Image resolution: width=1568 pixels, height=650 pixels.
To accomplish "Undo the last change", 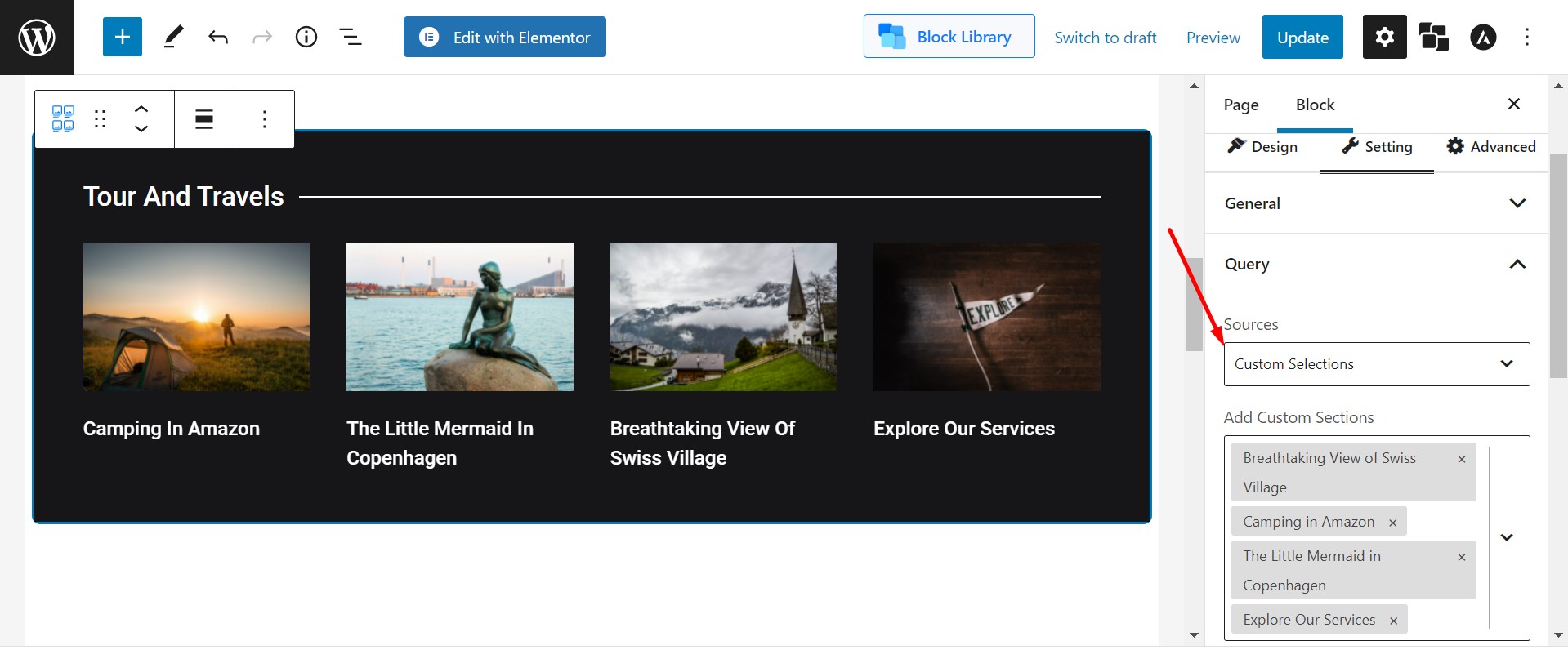I will (x=218, y=38).
